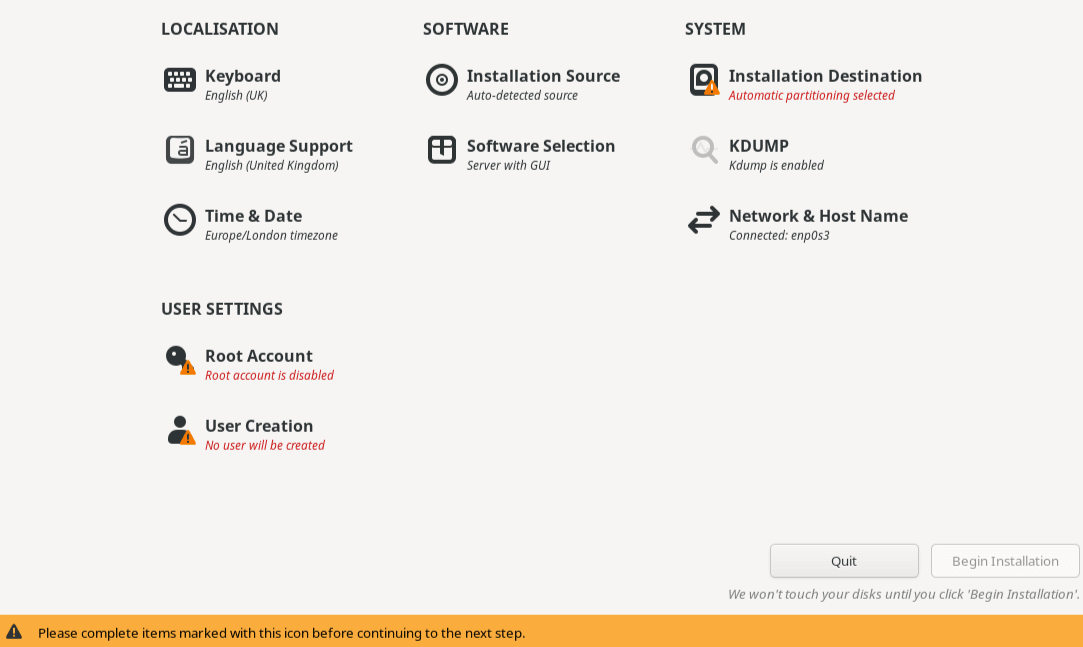Viewport: 1083px width, 647px height.
Task: Click the 'English (UK)' keyboard status
Action: [x=236, y=95]
